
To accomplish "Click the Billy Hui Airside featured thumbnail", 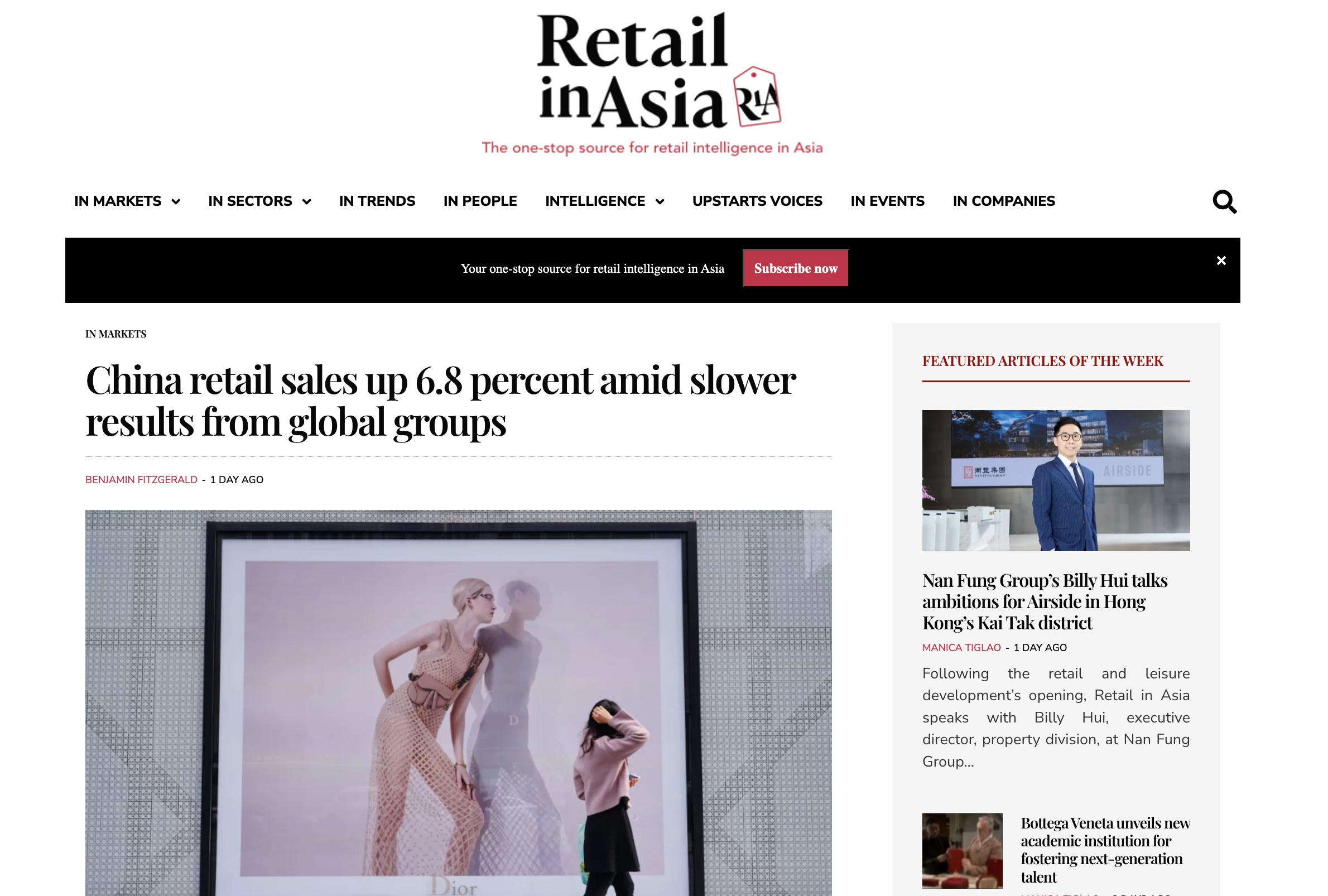I will pos(1056,480).
